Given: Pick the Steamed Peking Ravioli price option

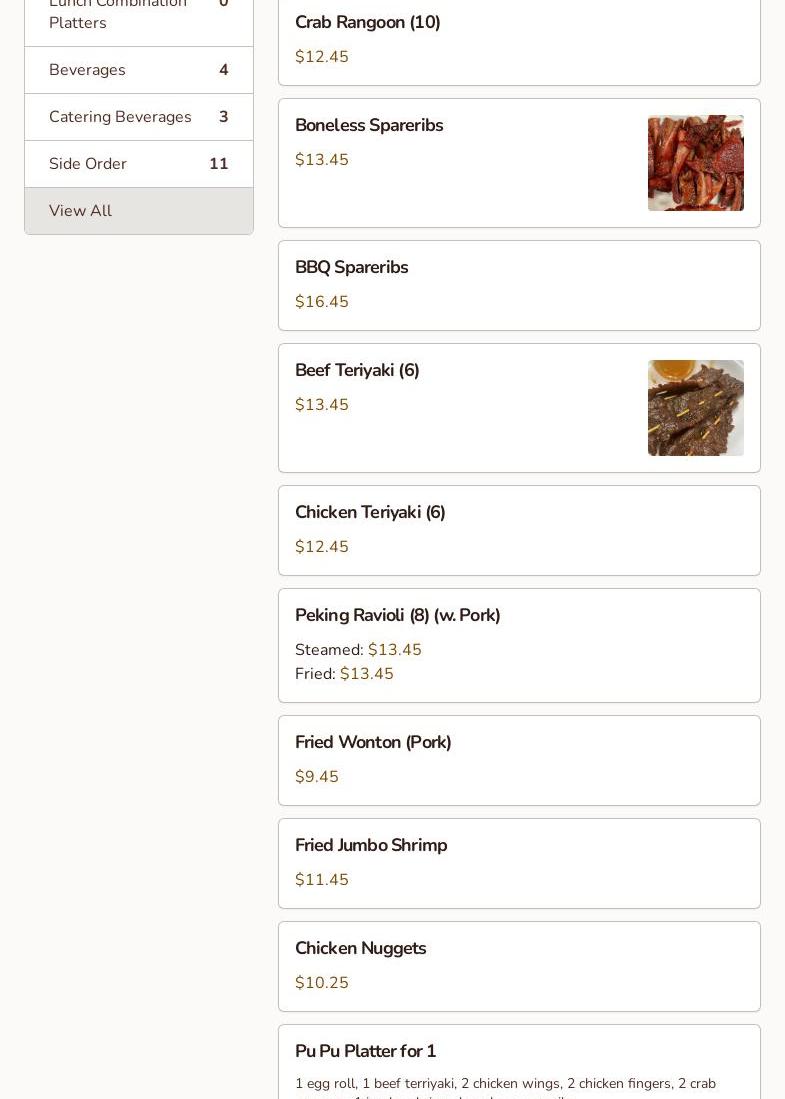Looking at the screenshot, I should coord(359,650).
